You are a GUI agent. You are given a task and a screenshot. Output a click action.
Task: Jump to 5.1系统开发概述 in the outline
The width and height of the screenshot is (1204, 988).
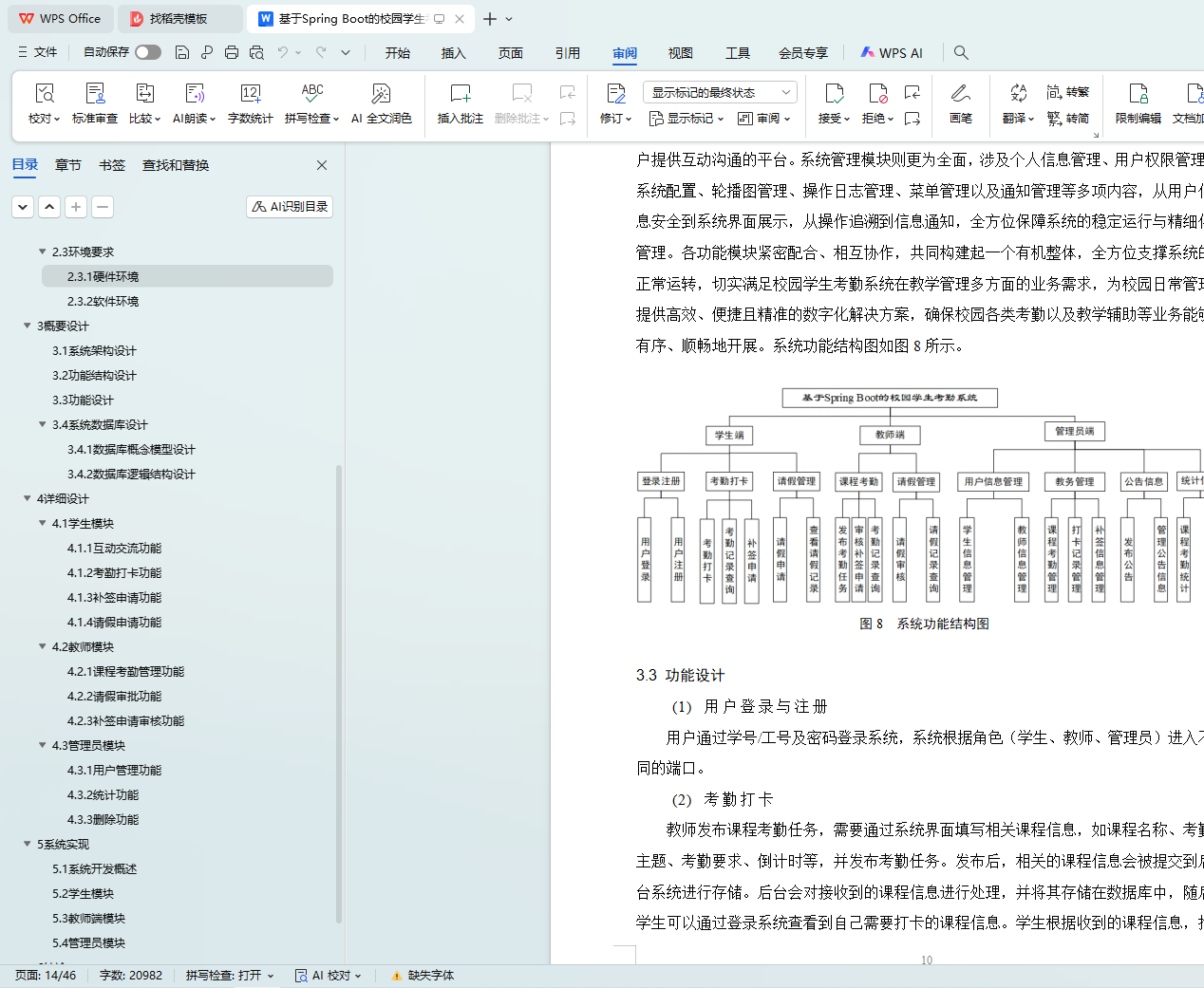click(x=94, y=868)
